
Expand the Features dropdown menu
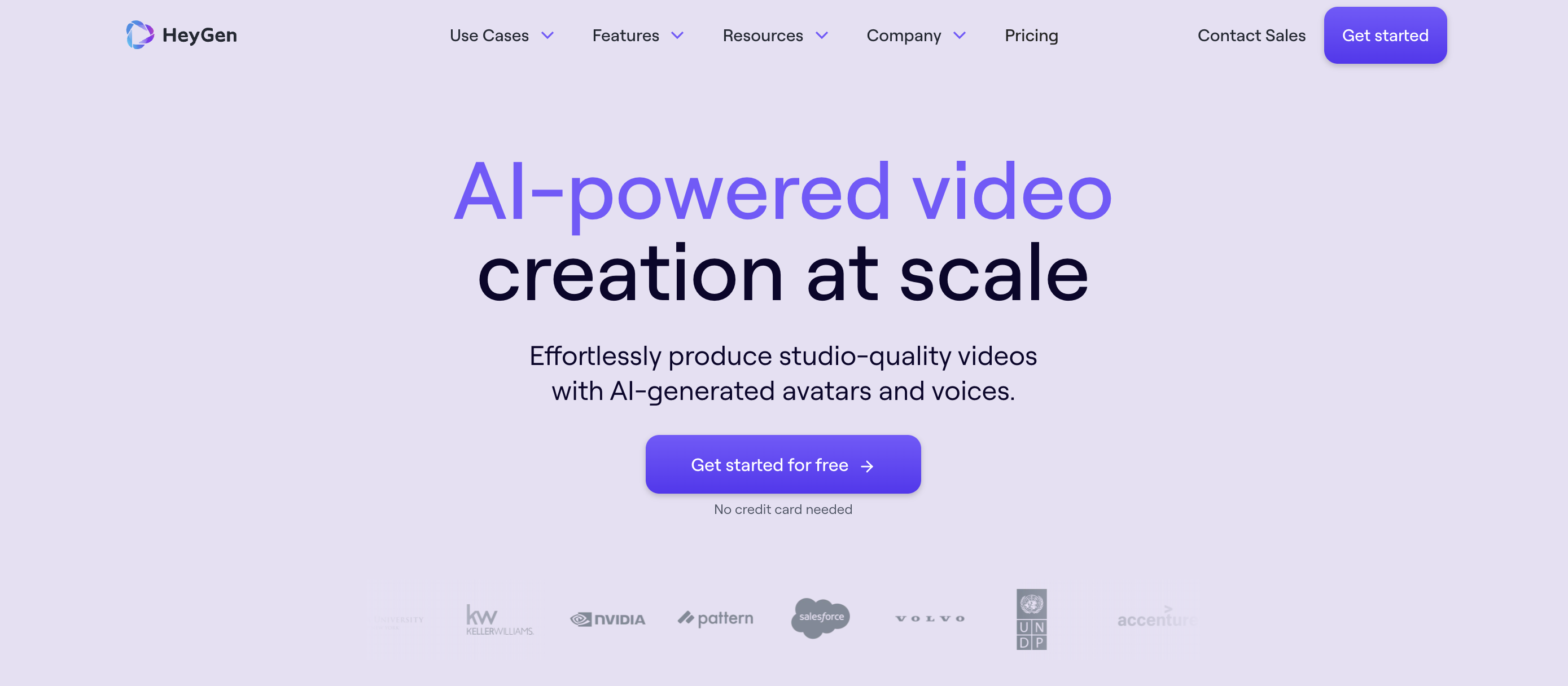click(637, 35)
